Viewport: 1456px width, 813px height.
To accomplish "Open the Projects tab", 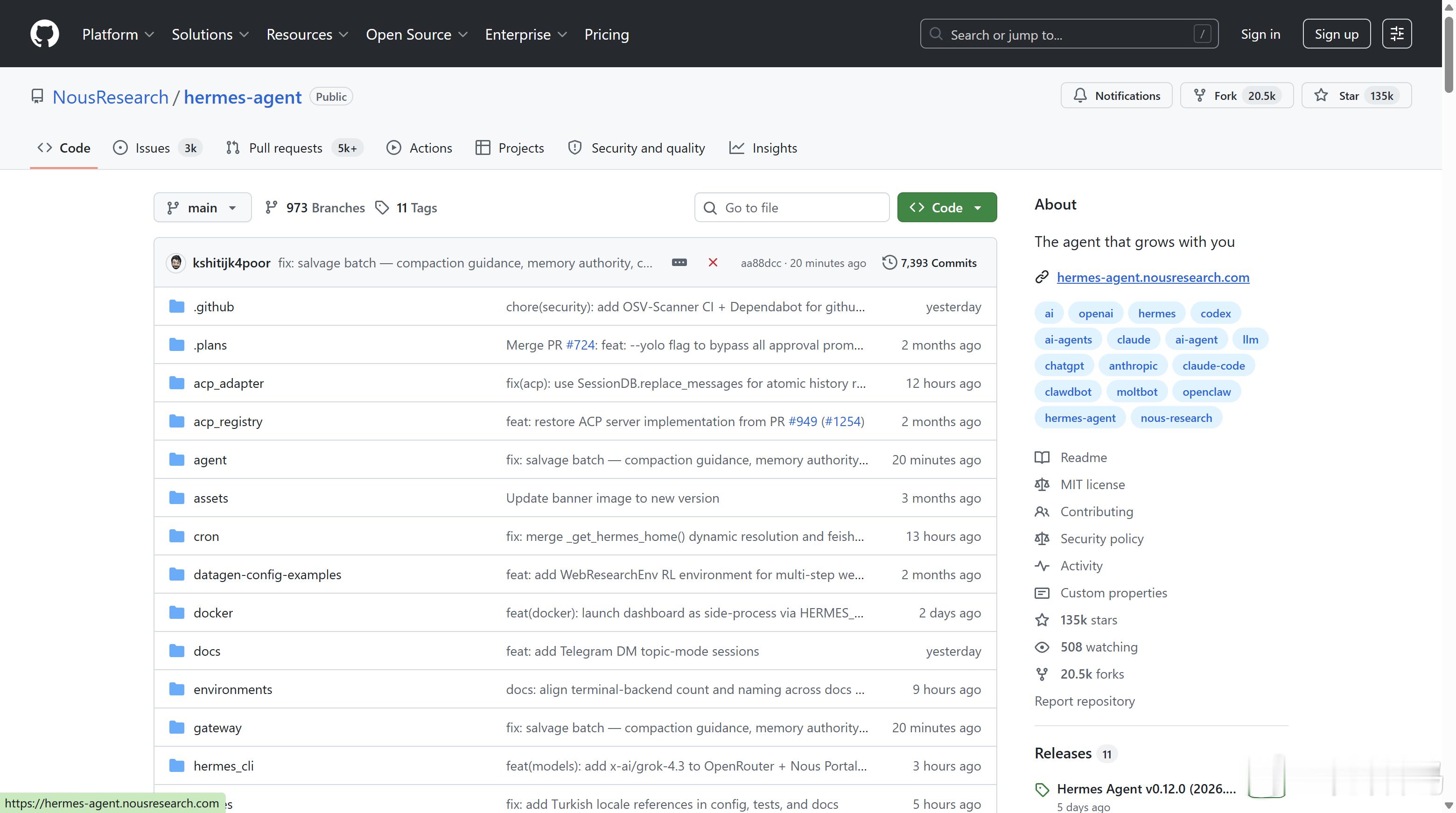I will coord(510,148).
